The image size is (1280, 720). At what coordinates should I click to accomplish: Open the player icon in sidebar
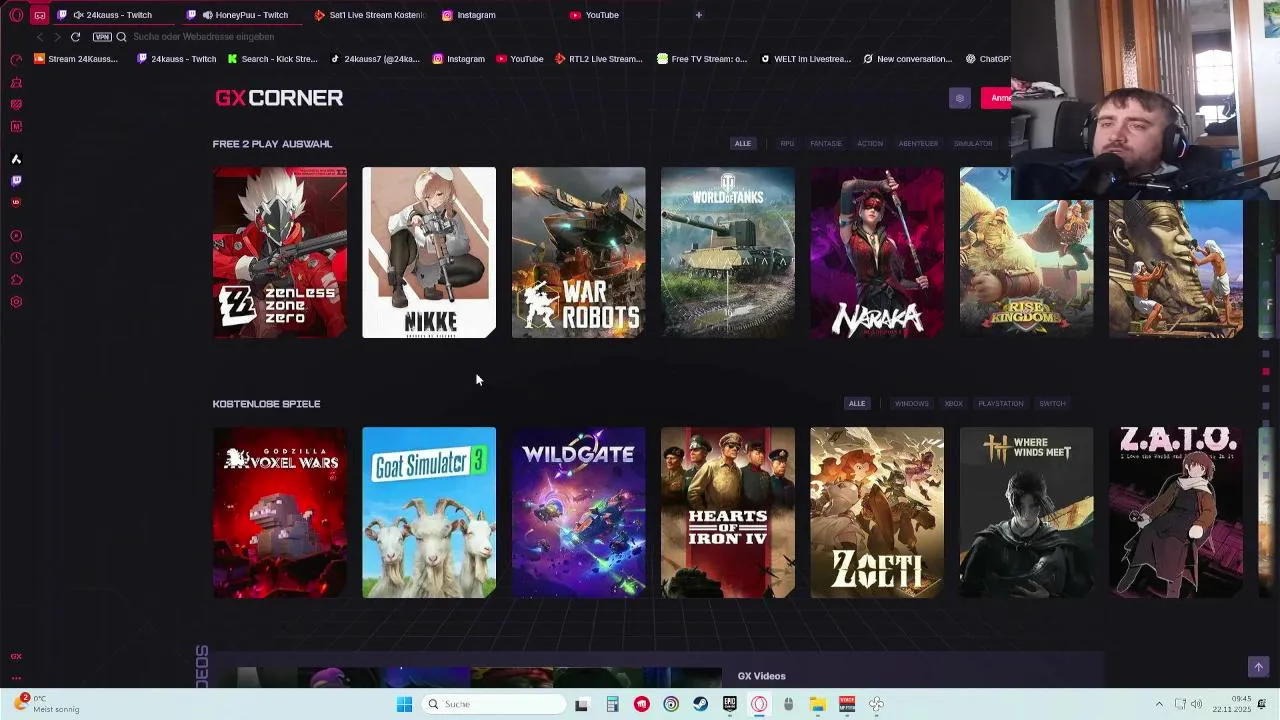[x=16, y=236]
